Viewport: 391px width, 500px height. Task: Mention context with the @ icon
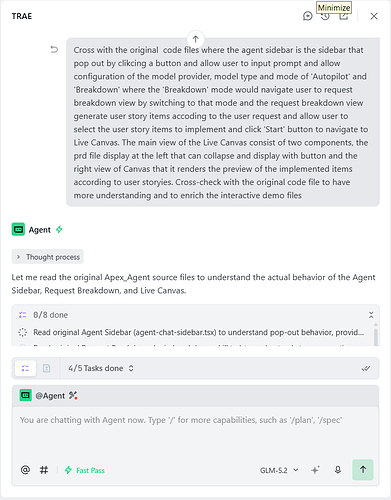(25, 470)
